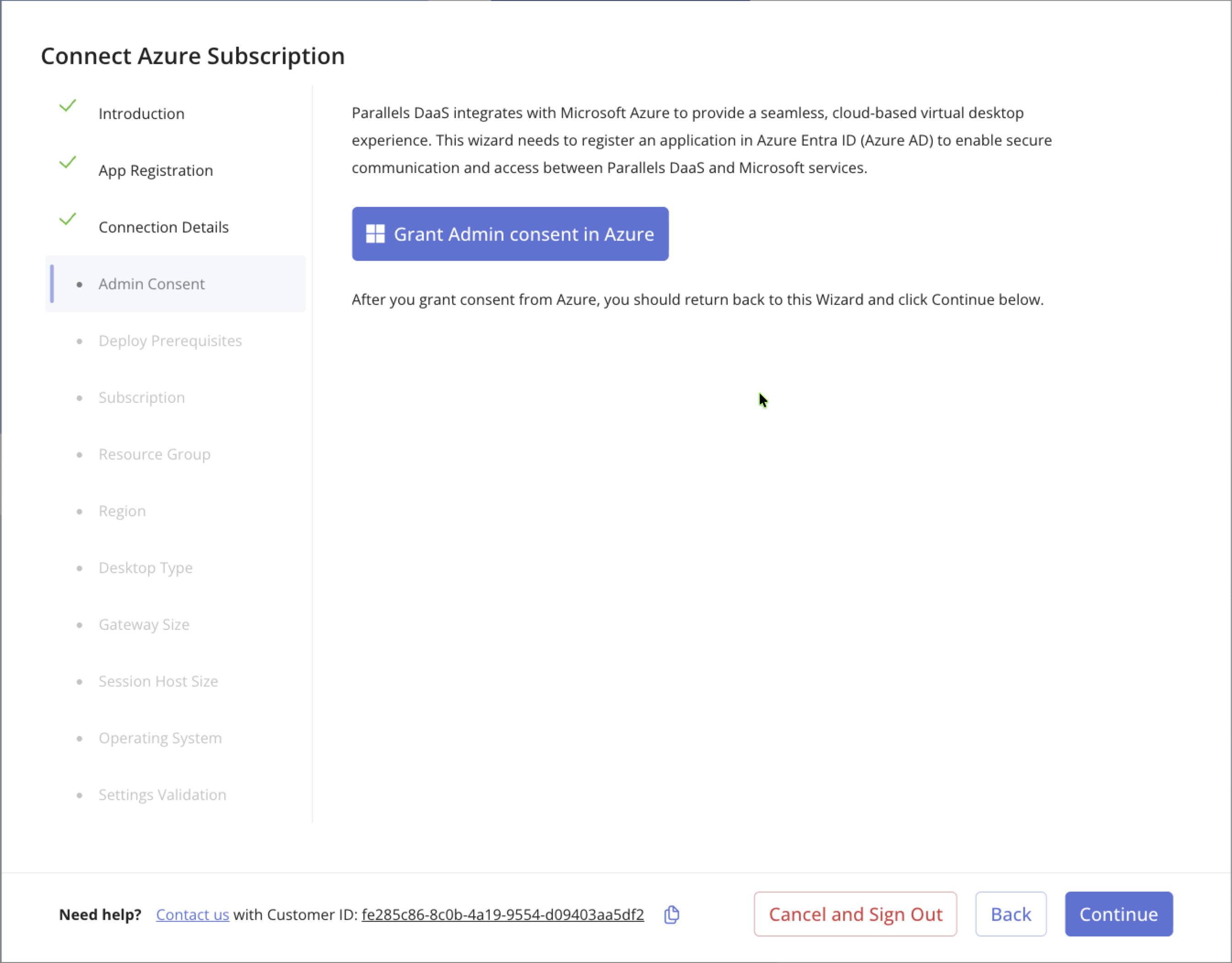Click the green checkmark beside App Registration
Viewport: 1232px width, 963px height.
(68, 162)
